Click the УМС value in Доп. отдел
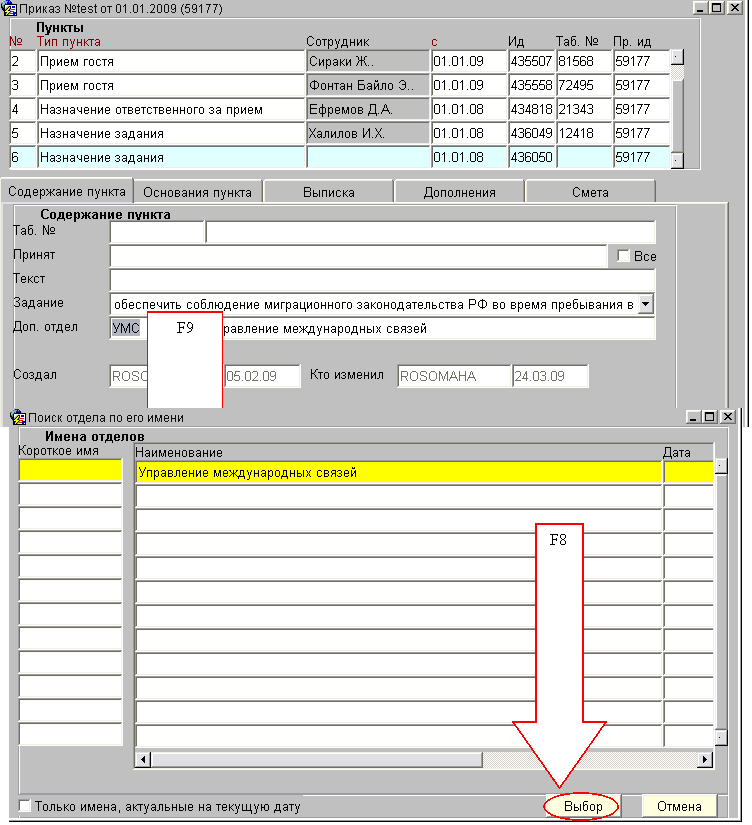Viewport: 752px width, 825px height. (x=126, y=328)
